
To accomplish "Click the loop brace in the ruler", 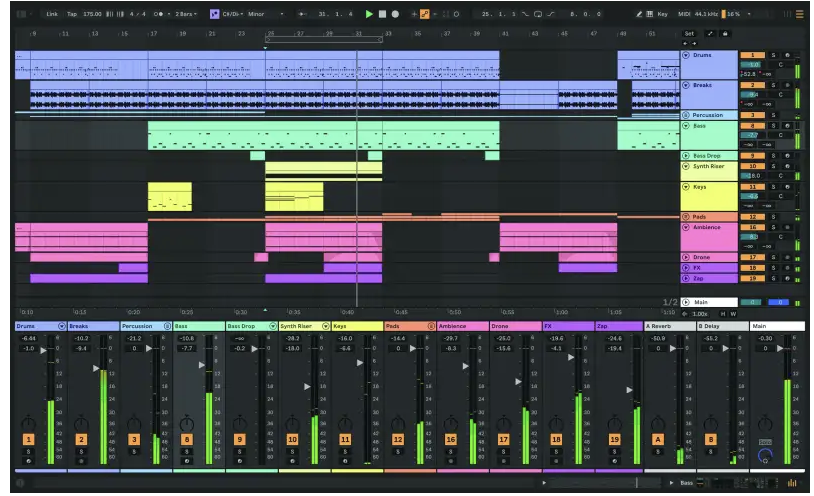I will [x=324, y=39].
